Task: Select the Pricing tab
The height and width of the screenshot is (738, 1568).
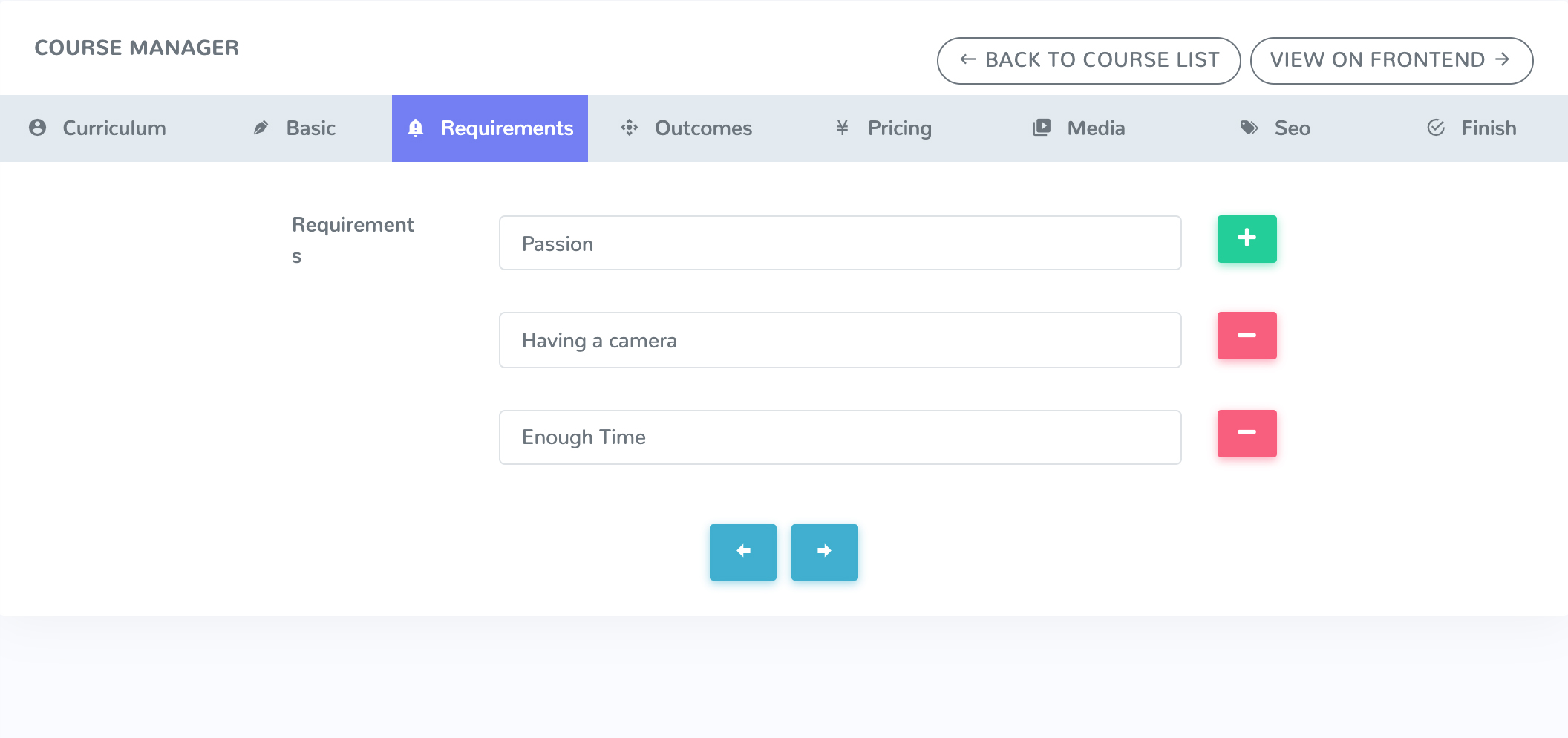Action: point(899,128)
